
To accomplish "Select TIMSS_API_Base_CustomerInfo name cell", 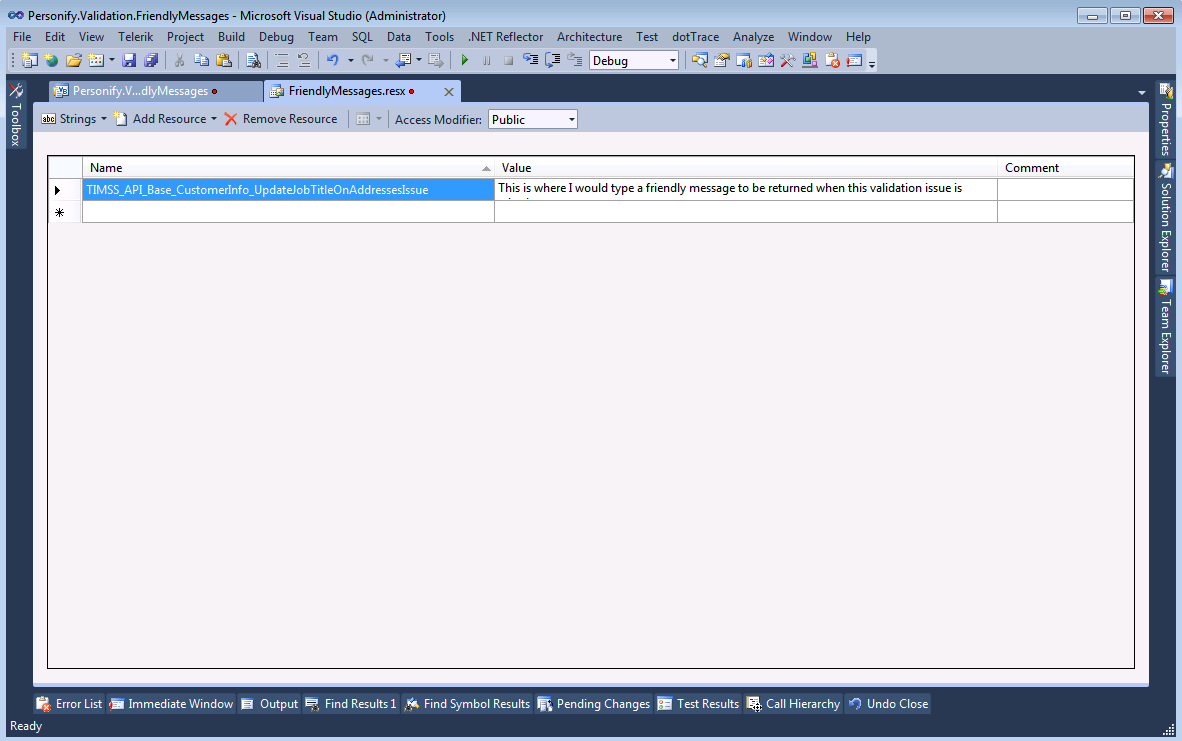I will click(288, 189).
